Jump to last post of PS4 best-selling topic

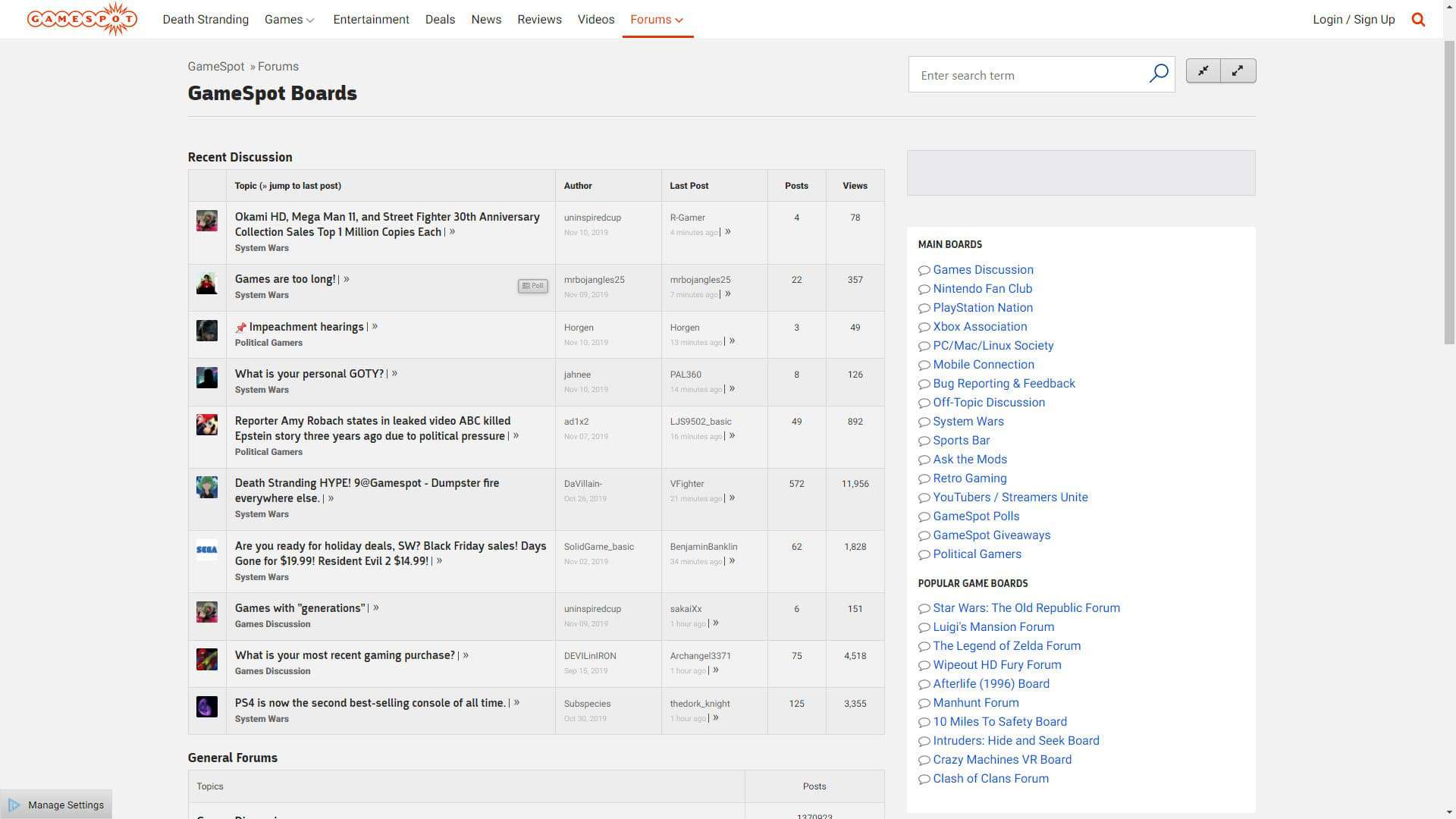coord(516,703)
